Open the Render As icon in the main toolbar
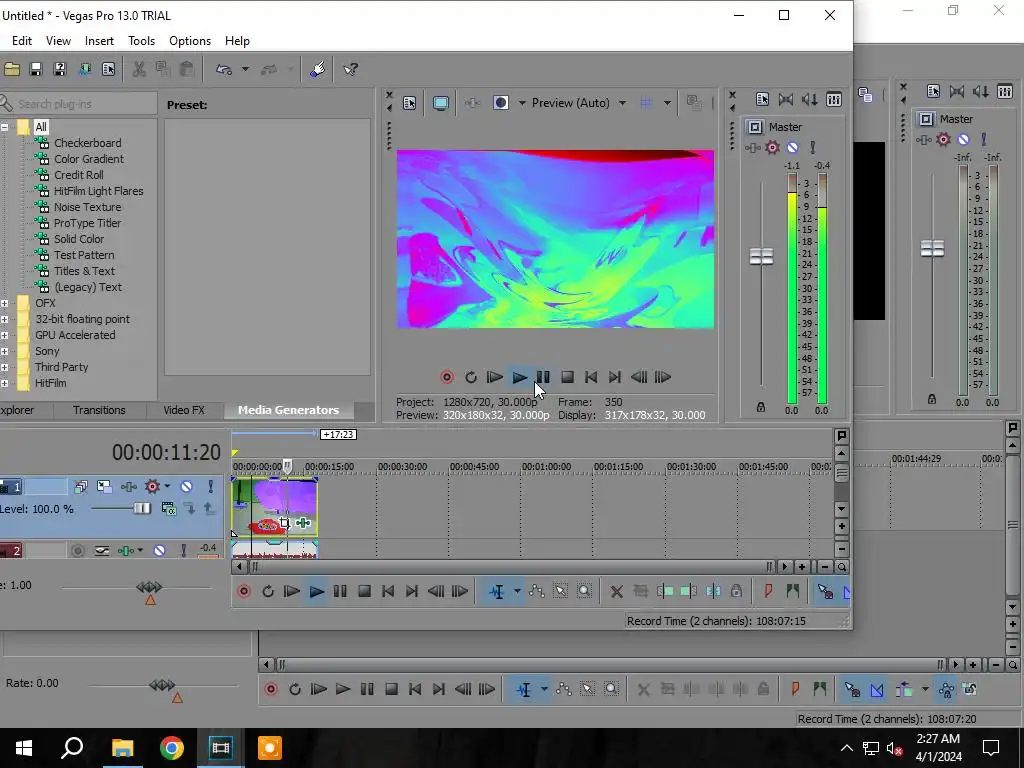 tap(84, 69)
